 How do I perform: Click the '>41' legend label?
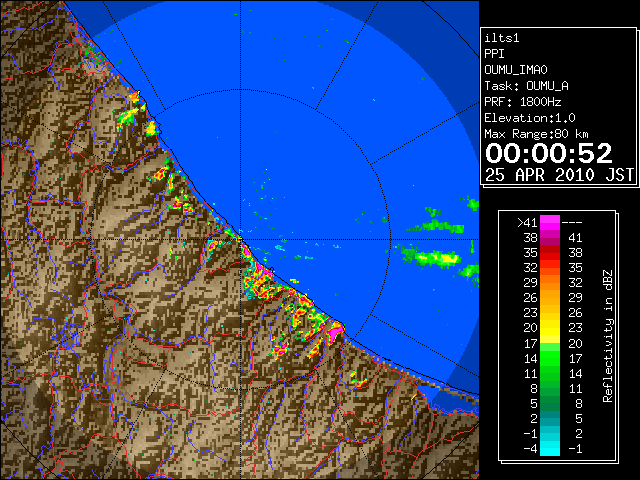(x=527, y=223)
